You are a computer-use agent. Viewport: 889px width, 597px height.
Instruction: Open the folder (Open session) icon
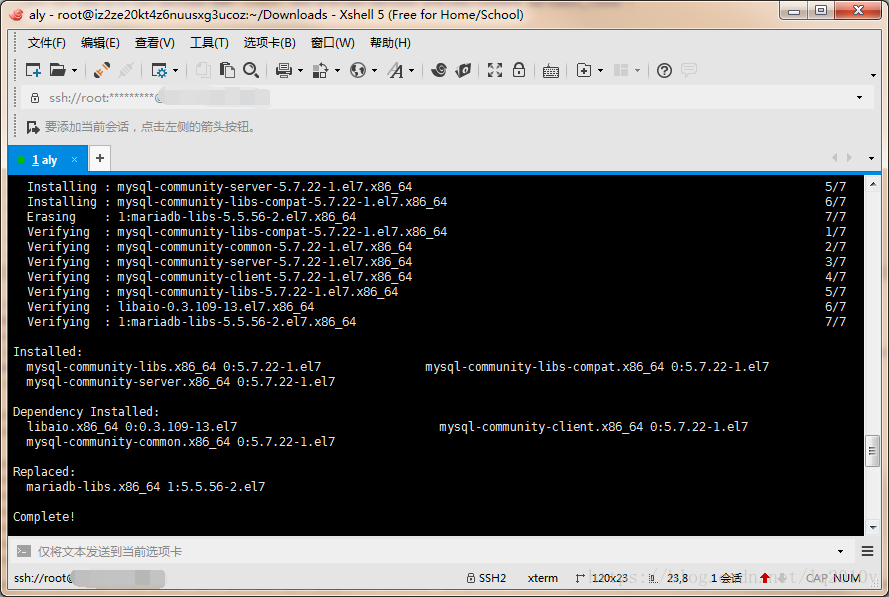click(57, 70)
